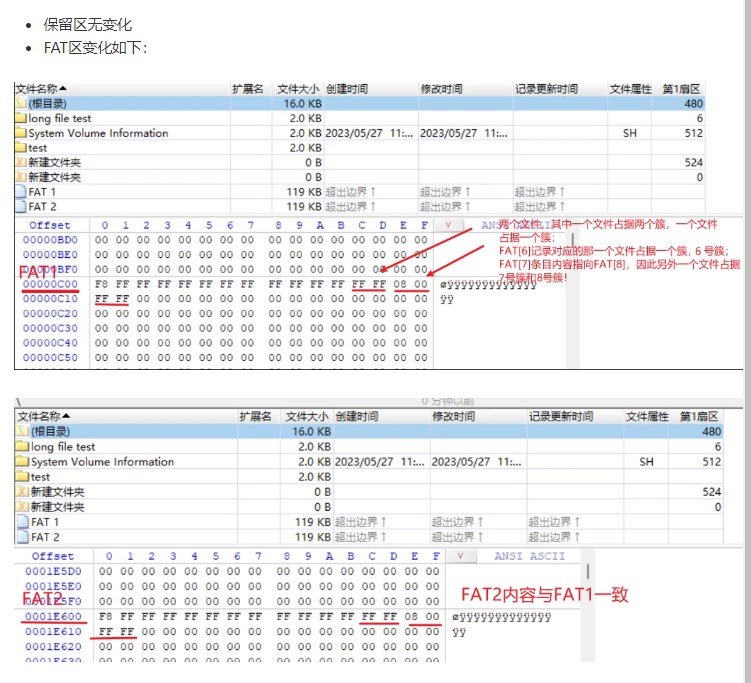751x683 pixels.
Task: Click the ANSI ASCII header in FAT2 hex view
Action: click(529, 556)
